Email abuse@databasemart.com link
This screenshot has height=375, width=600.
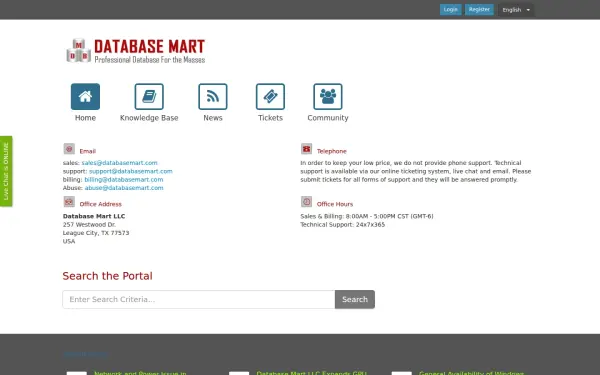124,188
